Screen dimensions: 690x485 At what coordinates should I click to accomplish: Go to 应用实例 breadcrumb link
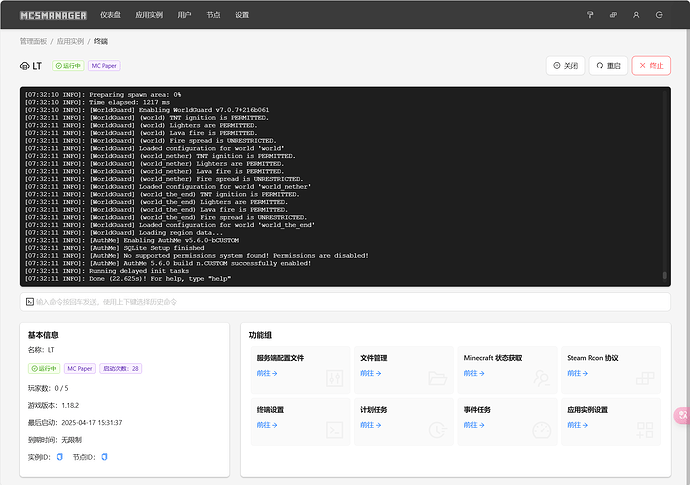(70, 41)
